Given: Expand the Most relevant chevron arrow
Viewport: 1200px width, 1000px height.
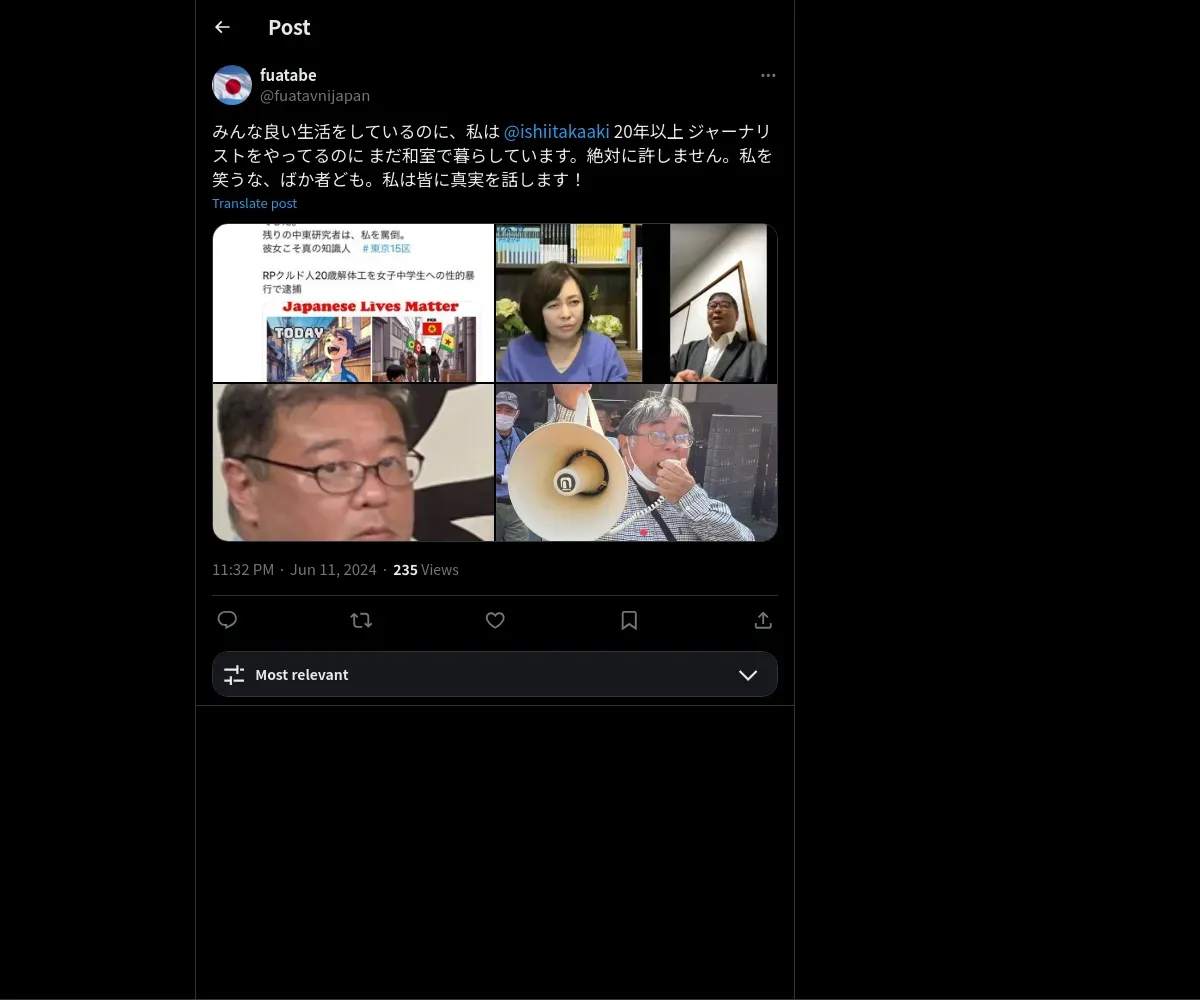Looking at the screenshot, I should 748,675.
